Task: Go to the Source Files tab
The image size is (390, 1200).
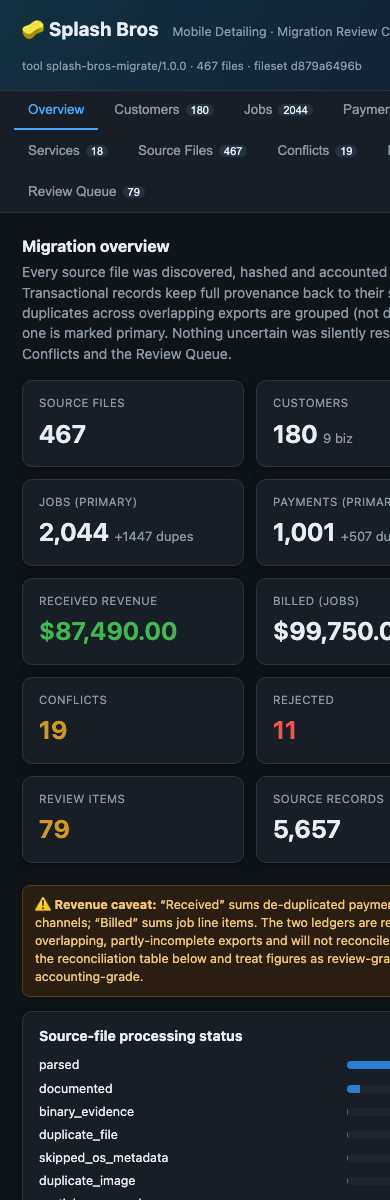Action: 192,151
